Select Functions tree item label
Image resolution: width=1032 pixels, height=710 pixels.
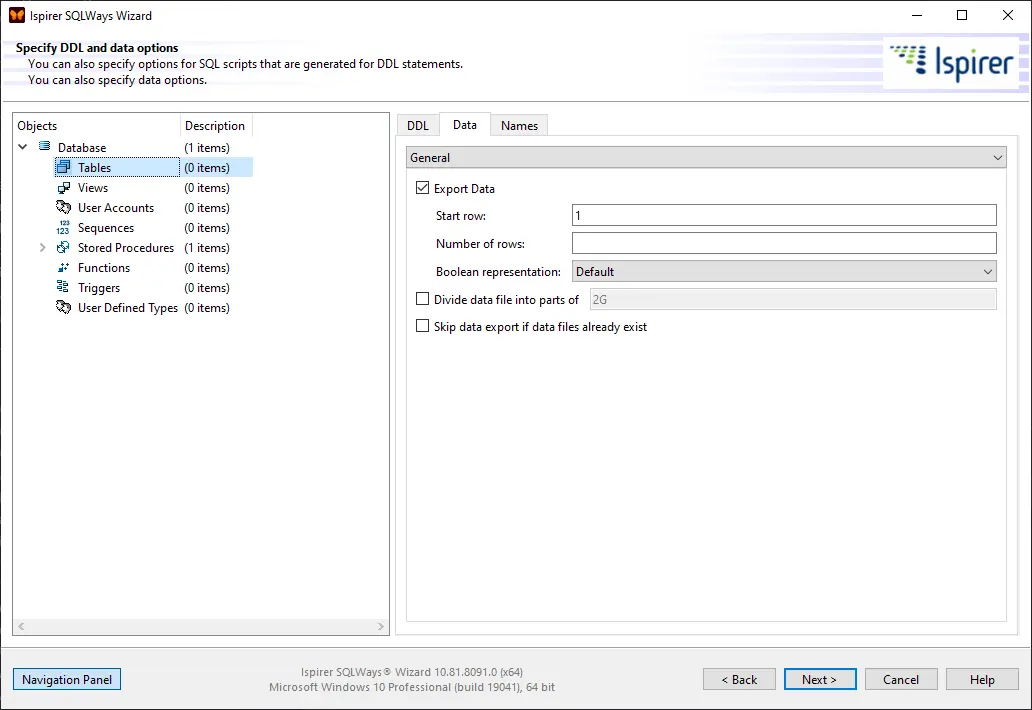pyautogui.click(x=104, y=268)
